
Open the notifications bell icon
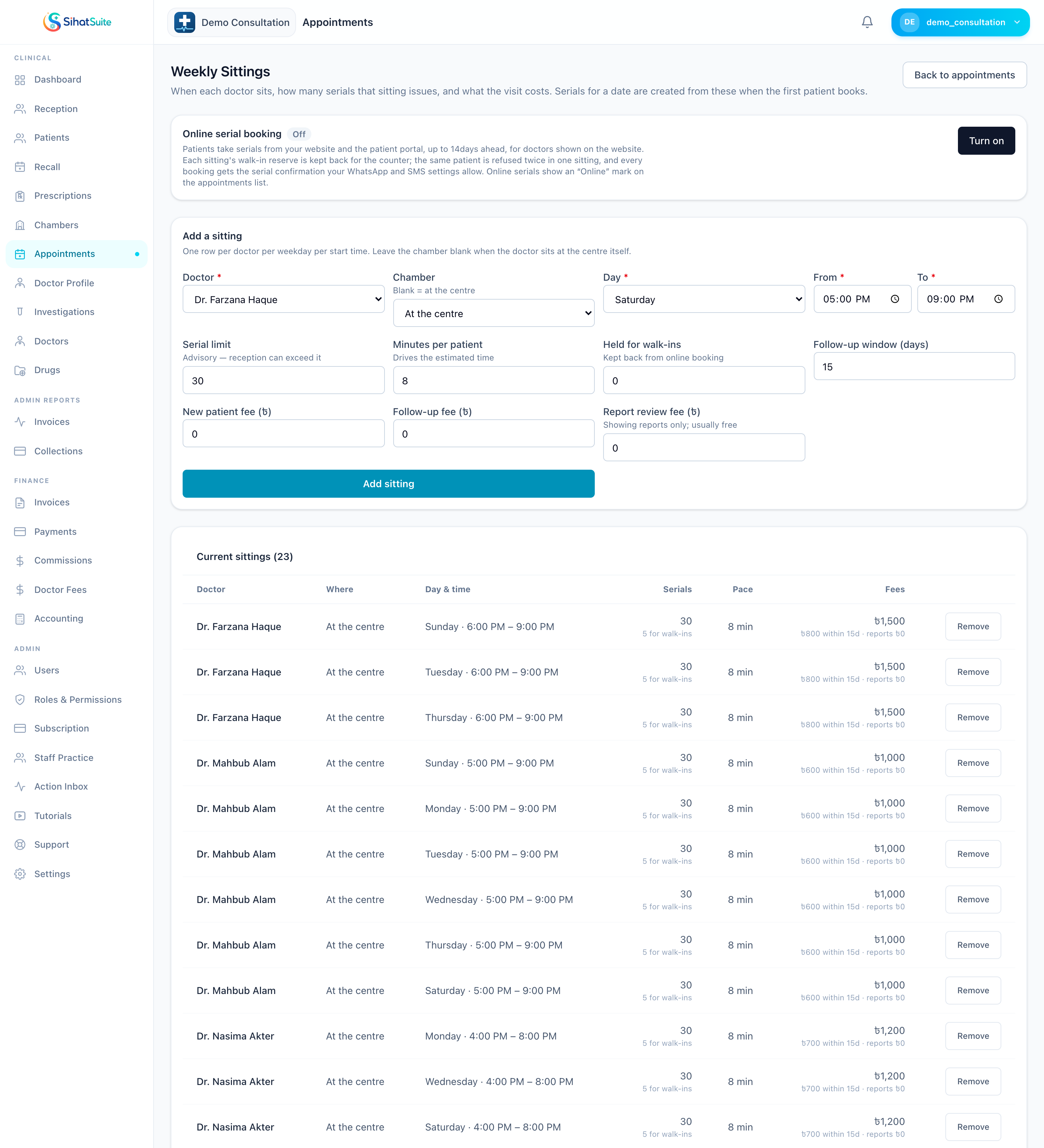coord(867,22)
